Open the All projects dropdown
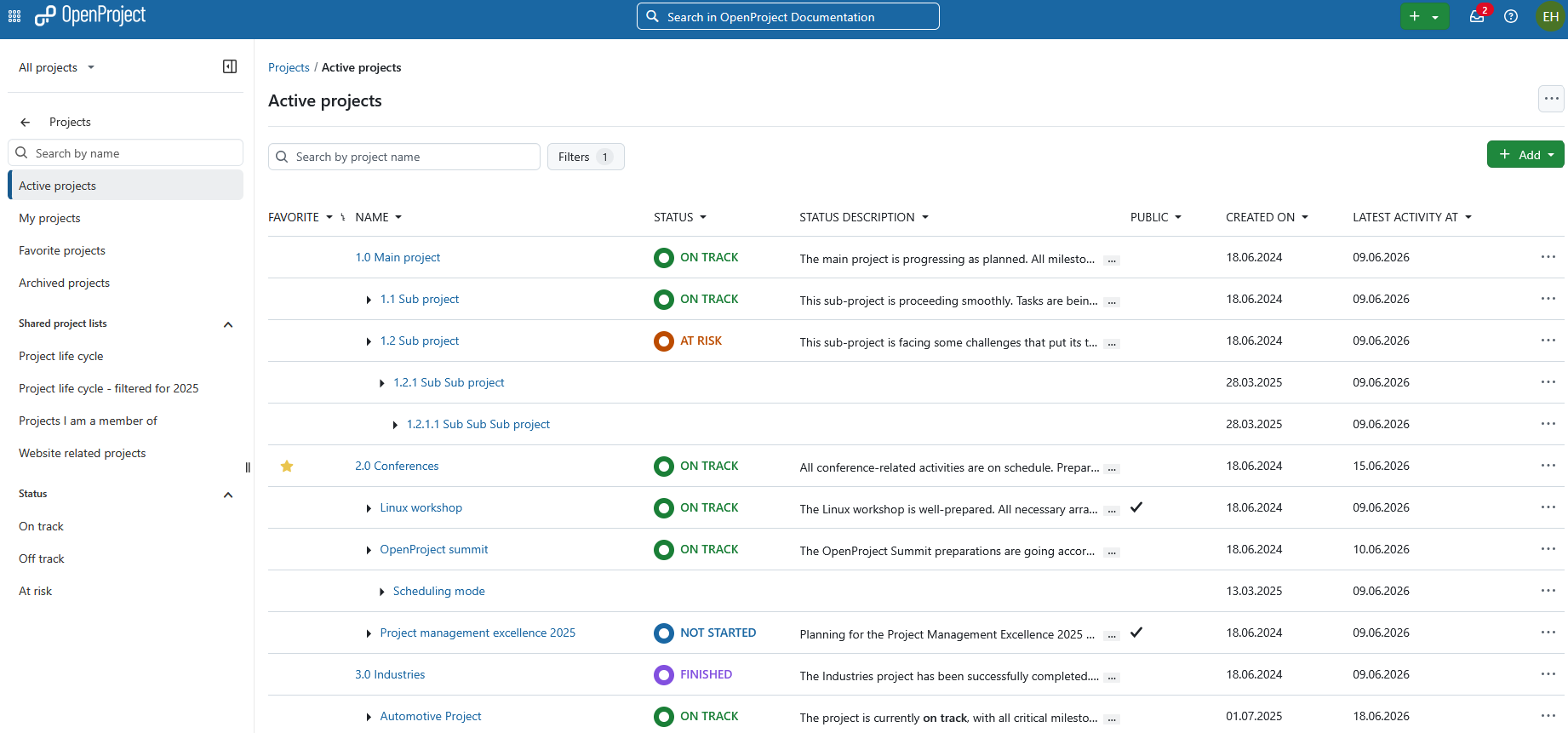 pos(57,67)
